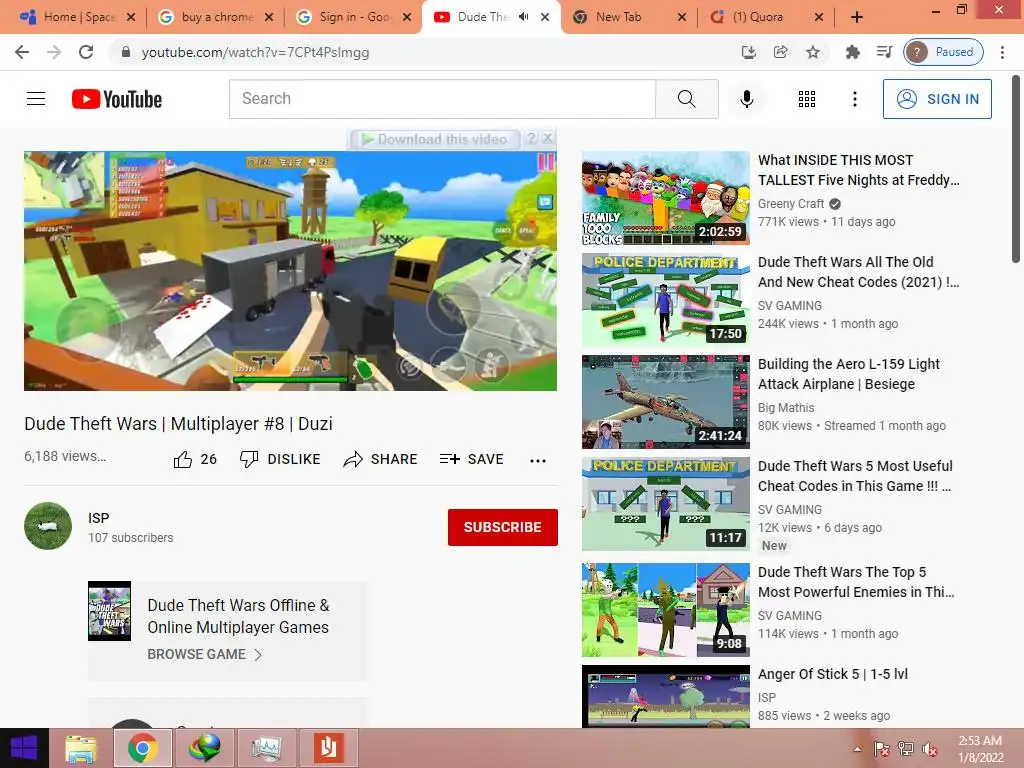
Task: Mute the Dude Theft tab audio icon
Action: click(x=524, y=17)
